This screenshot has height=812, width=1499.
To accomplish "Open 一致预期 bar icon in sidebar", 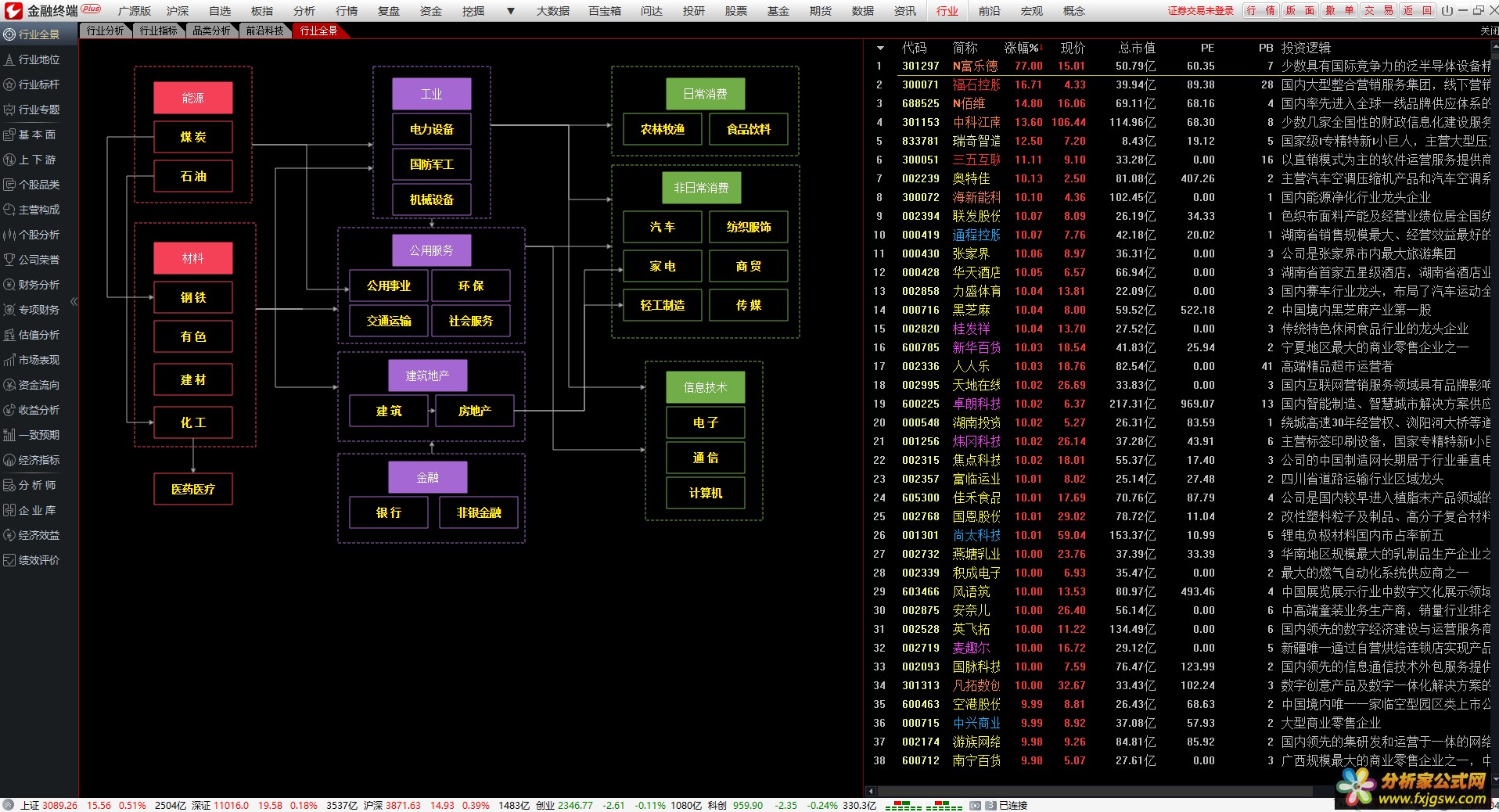I will tap(9, 435).
